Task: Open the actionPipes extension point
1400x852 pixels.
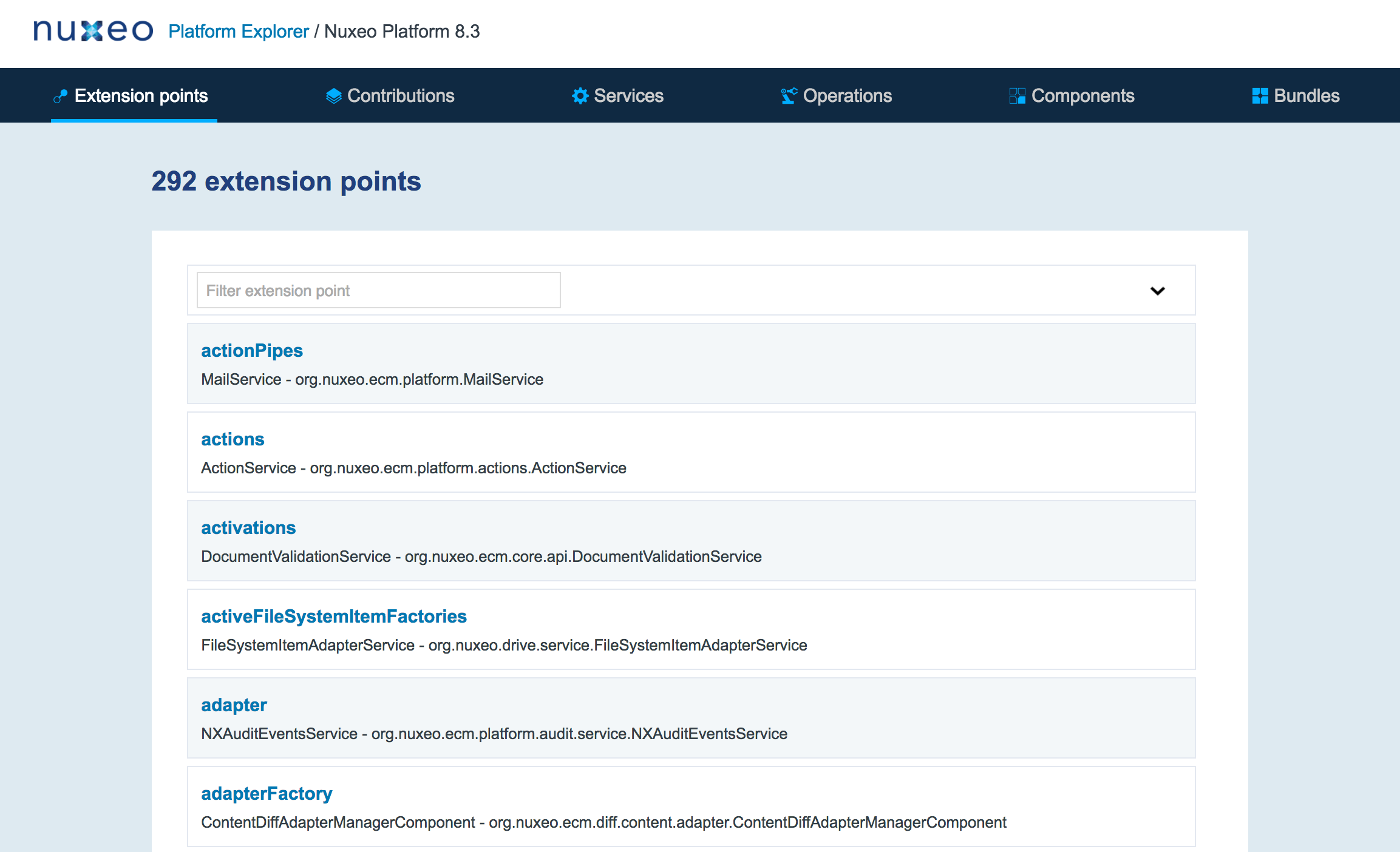Action: pyautogui.click(x=252, y=351)
